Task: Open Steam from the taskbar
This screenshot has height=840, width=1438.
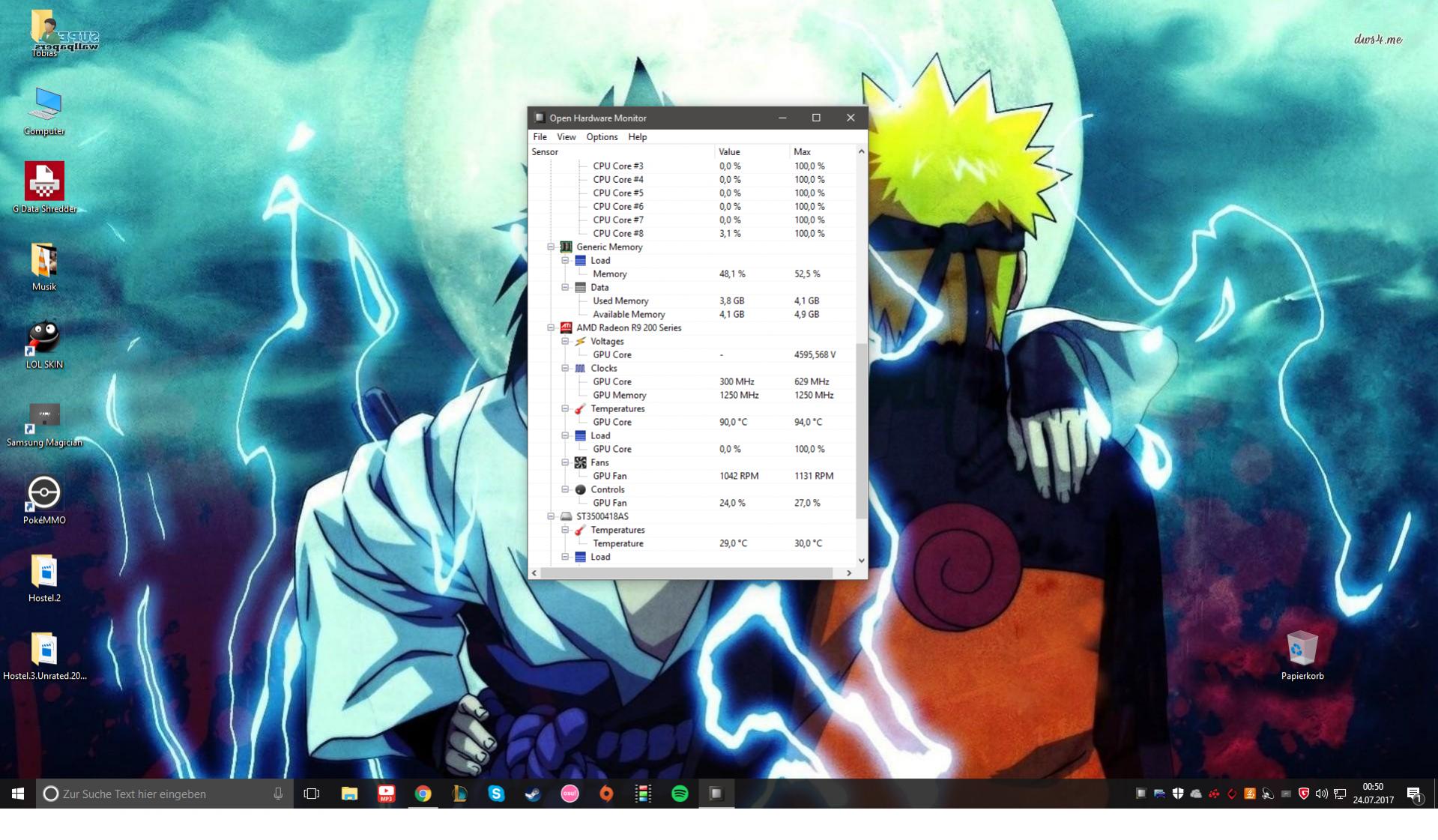Action: 533,794
